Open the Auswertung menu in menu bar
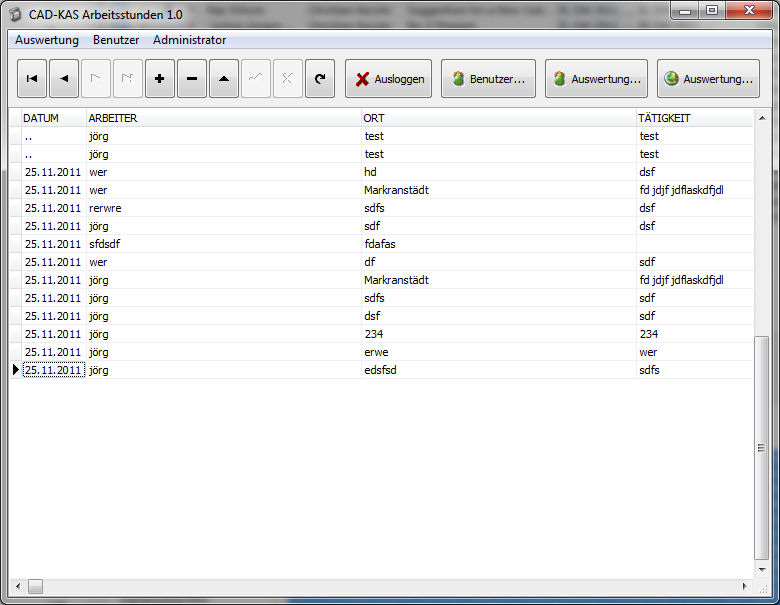The width and height of the screenshot is (780, 605). click(x=47, y=40)
